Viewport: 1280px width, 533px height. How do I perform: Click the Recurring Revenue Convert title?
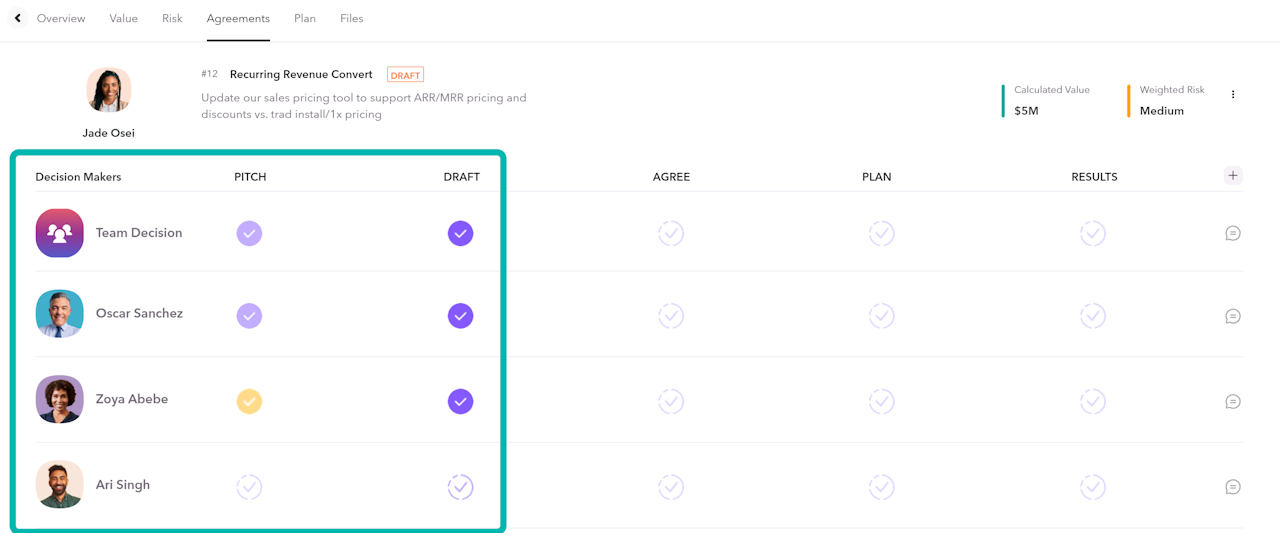pos(301,74)
